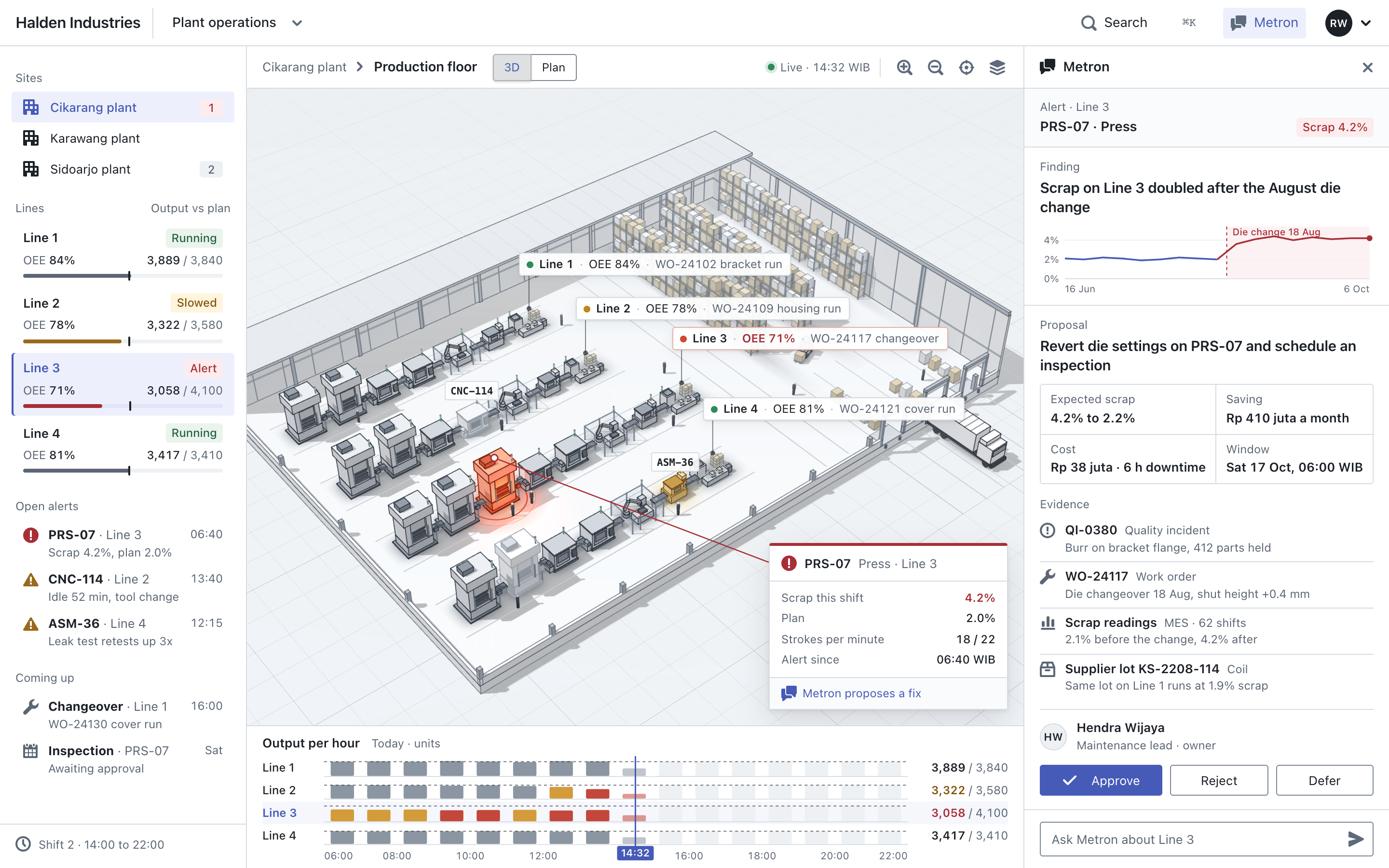Select Line 2 Slowed row
This screenshot has height=868, width=1389.
(123, 320)
